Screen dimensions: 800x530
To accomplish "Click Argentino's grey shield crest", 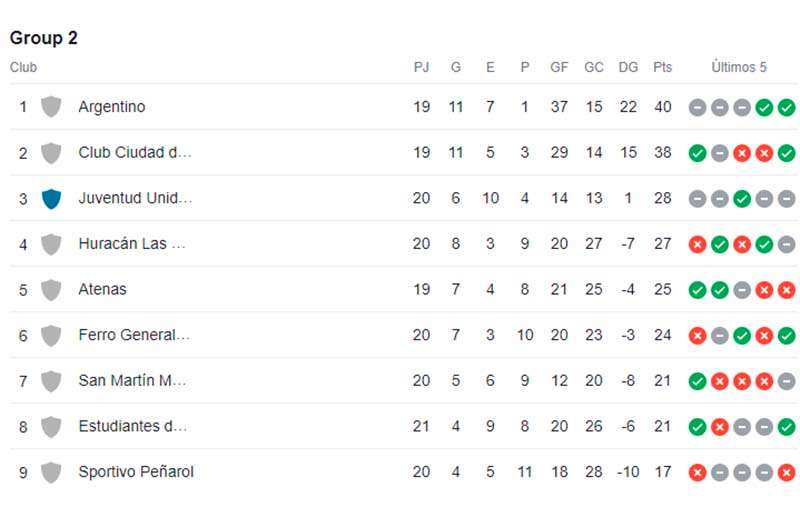I will click(x=51, y=107).
